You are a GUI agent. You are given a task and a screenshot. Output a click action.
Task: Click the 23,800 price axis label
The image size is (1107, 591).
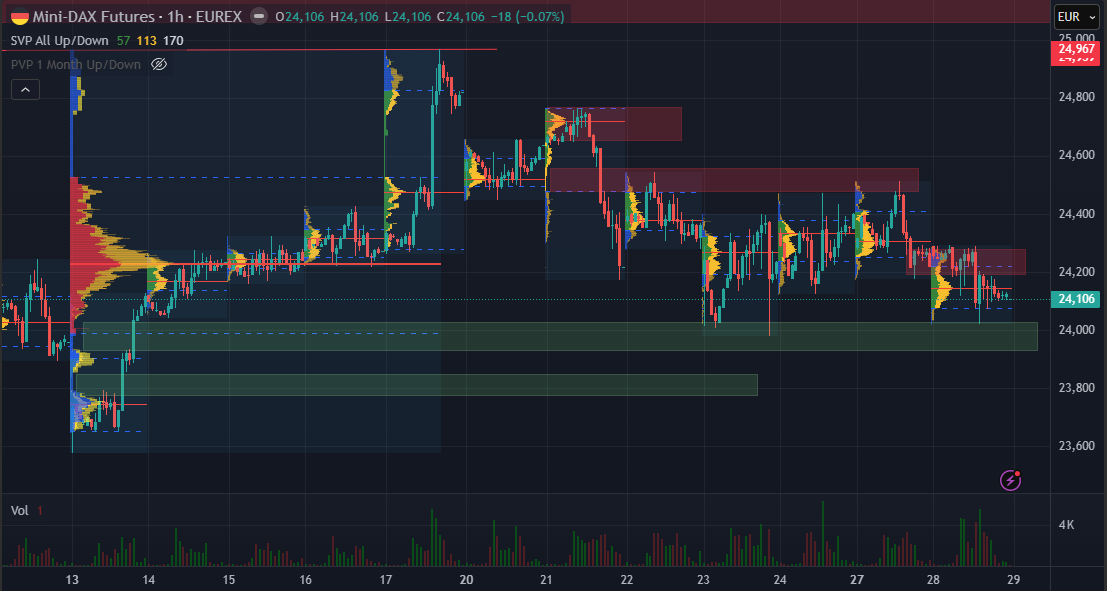click(x=1077, y=388)
